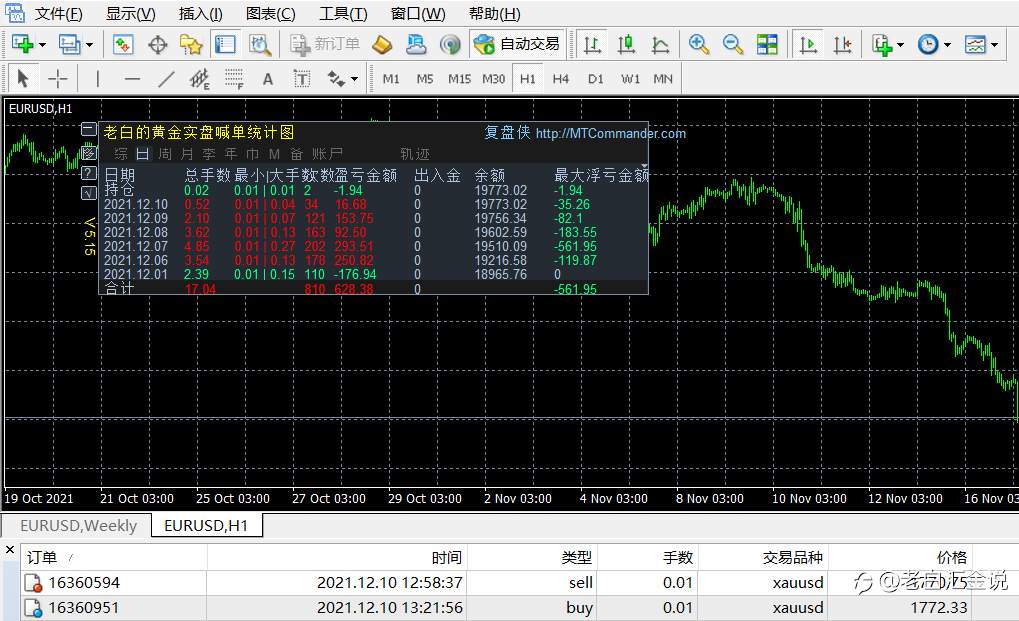Open the Strategy Tester magnifier icon
The width and height of the screenshot is (1019, 621).
click(259, 44)
